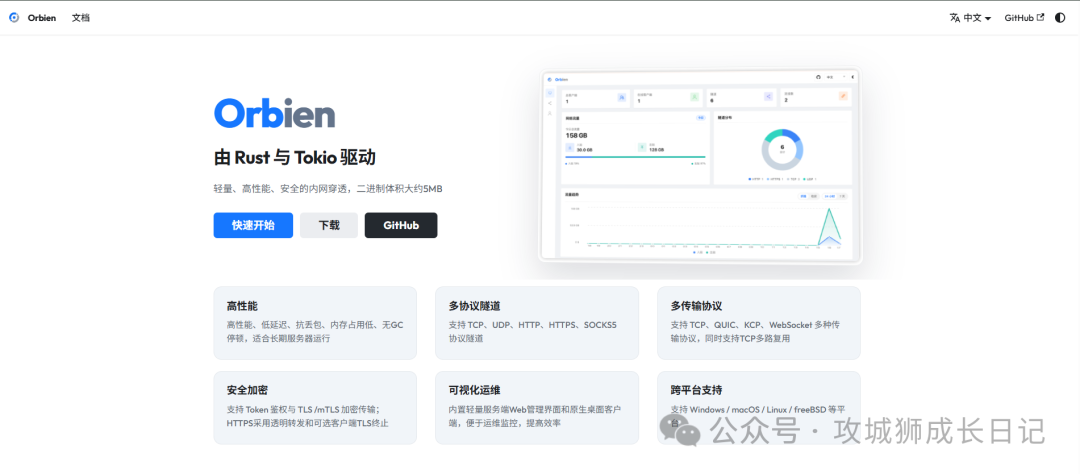
Task: Open the 文档 documentation menu item
Action: [x=81, y=18]
